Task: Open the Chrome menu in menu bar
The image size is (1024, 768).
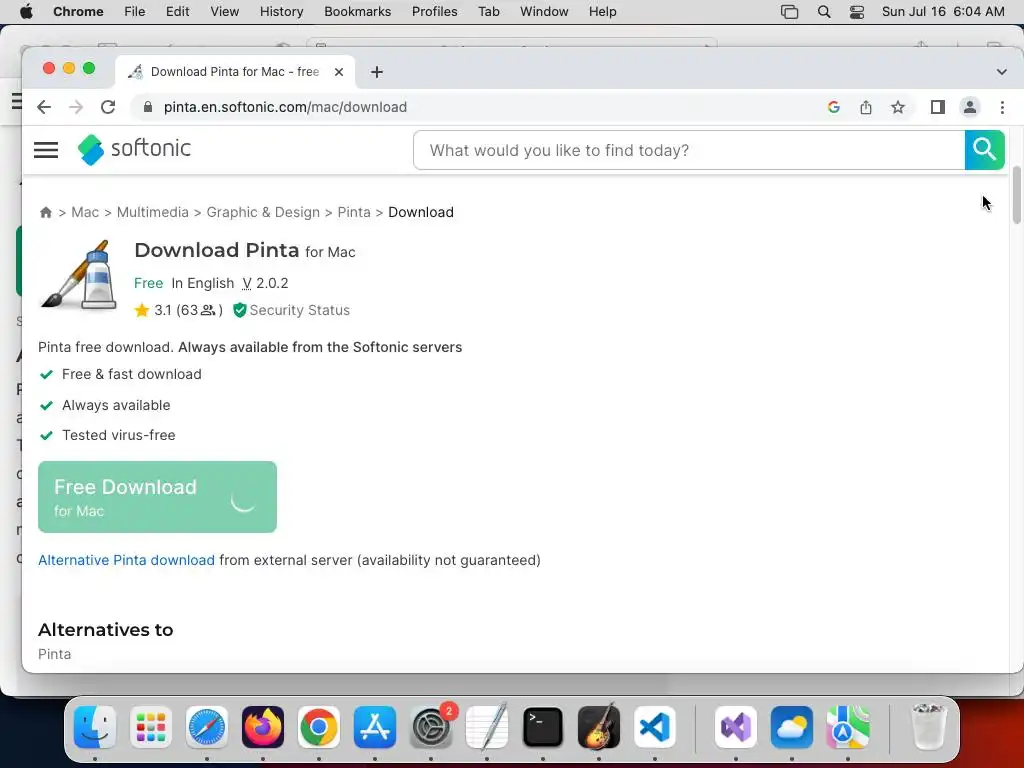Action: (x=78, y=12)
